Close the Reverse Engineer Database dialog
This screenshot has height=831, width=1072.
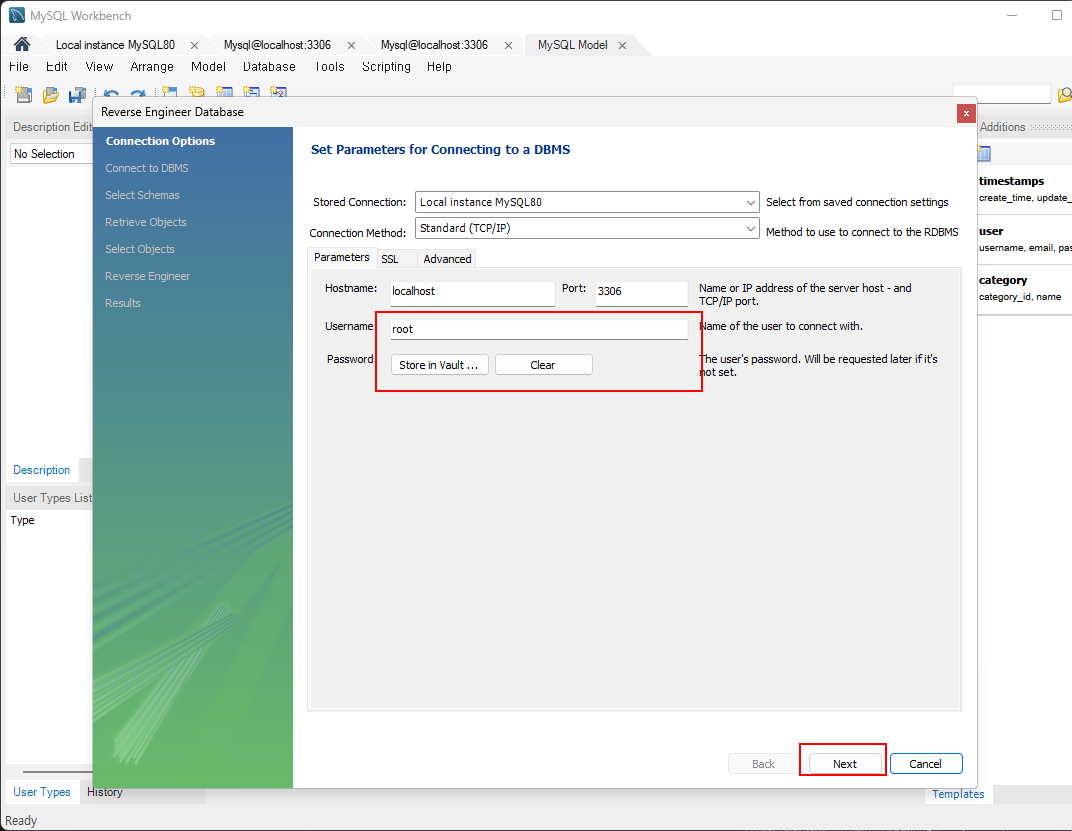(x=965, y=114)
